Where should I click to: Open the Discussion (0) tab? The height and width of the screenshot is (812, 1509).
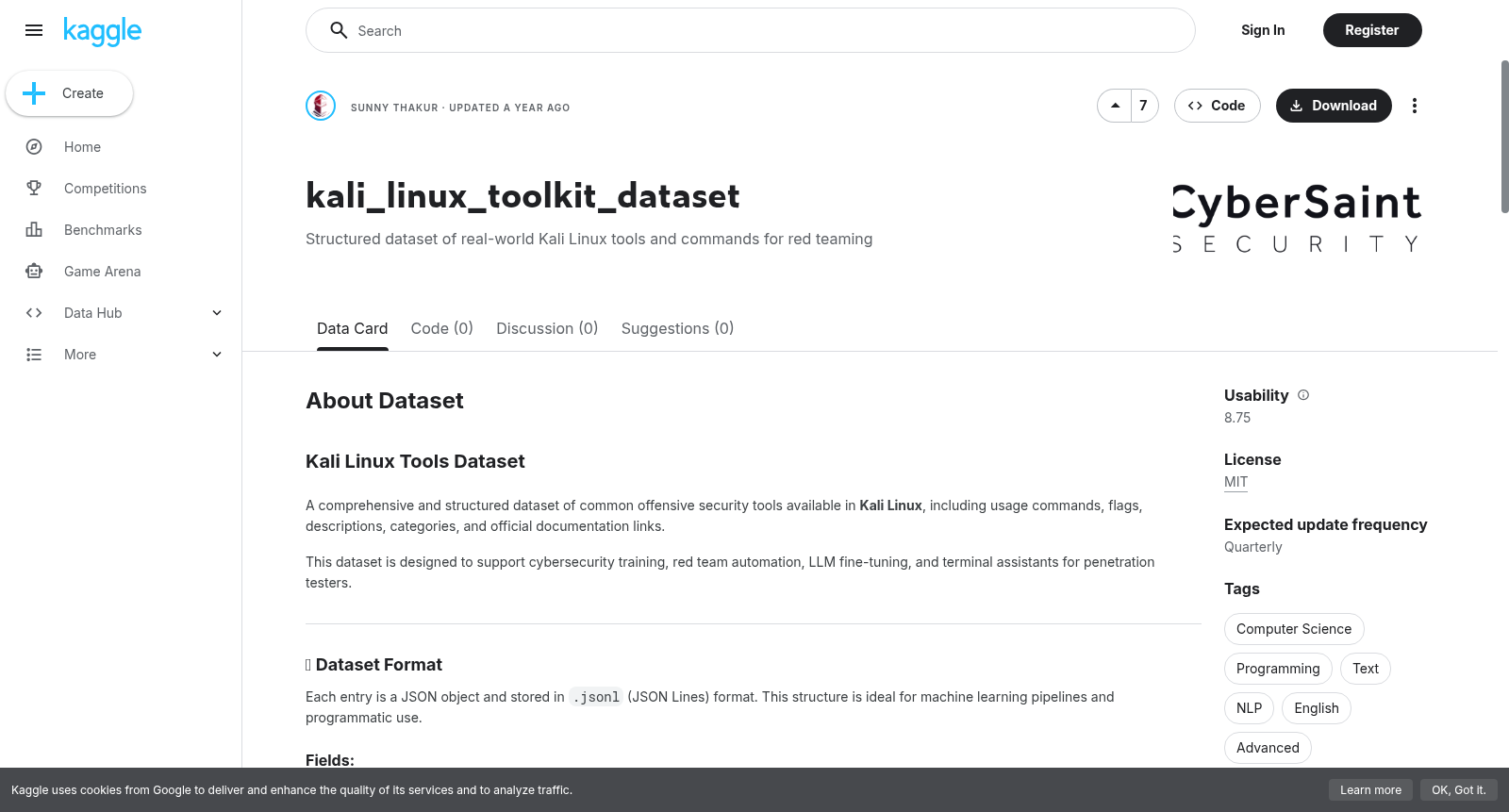(x=547, y=328)
